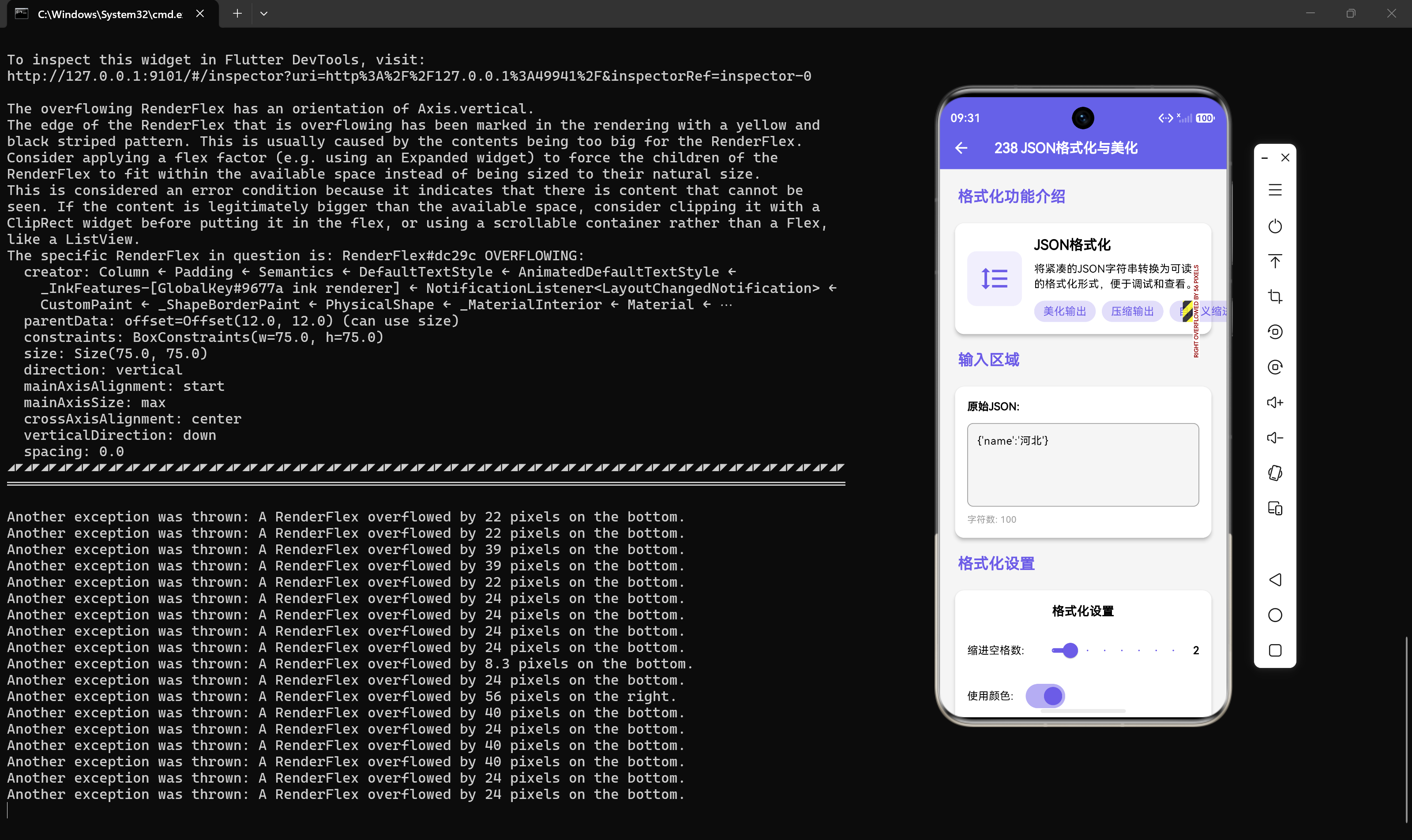Adjust the 缩进空格数 slider thumb
Screen dimensions: 1412x840
(x=1070, y=650)
